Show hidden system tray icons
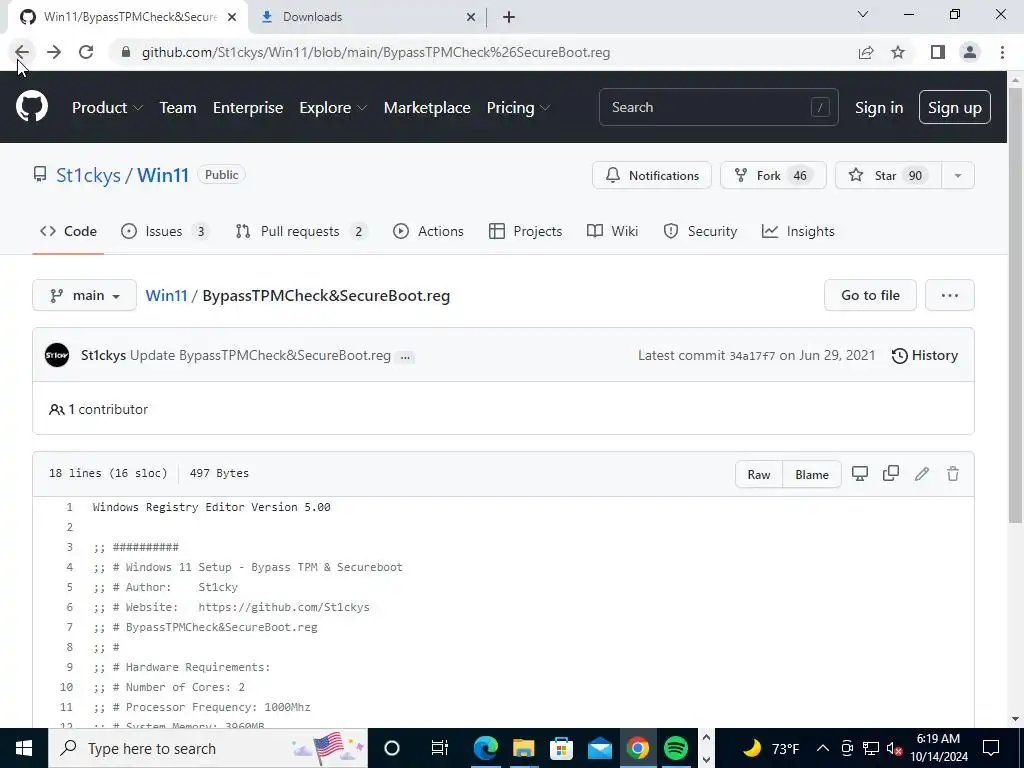1024x768 pixels. coord(822,748)
